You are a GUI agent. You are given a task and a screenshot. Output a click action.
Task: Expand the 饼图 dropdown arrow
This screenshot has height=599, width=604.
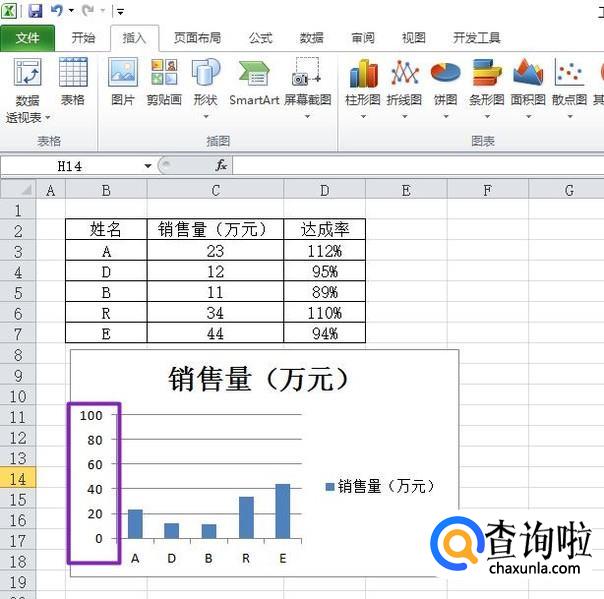446,116
